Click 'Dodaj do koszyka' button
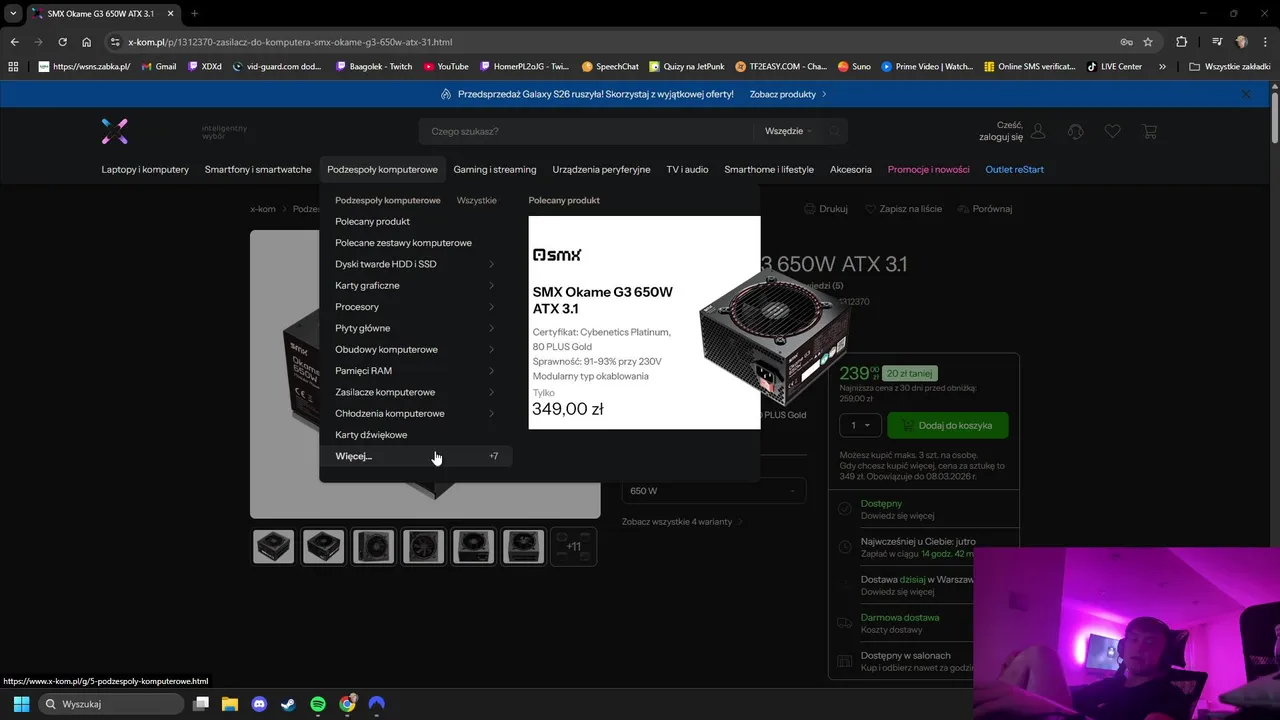Viewport: 1280px width, 720px height. coord(948,425)
